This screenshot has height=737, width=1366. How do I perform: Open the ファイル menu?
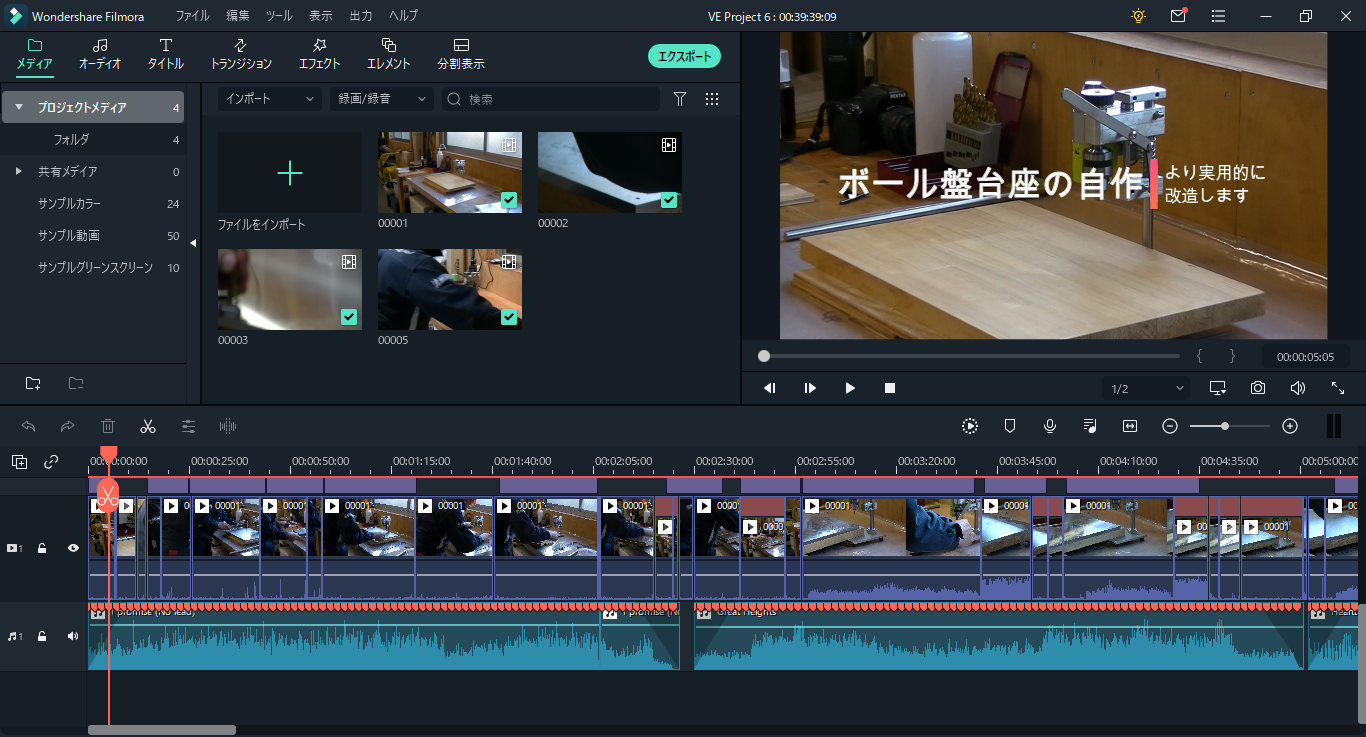click(193, 16)
